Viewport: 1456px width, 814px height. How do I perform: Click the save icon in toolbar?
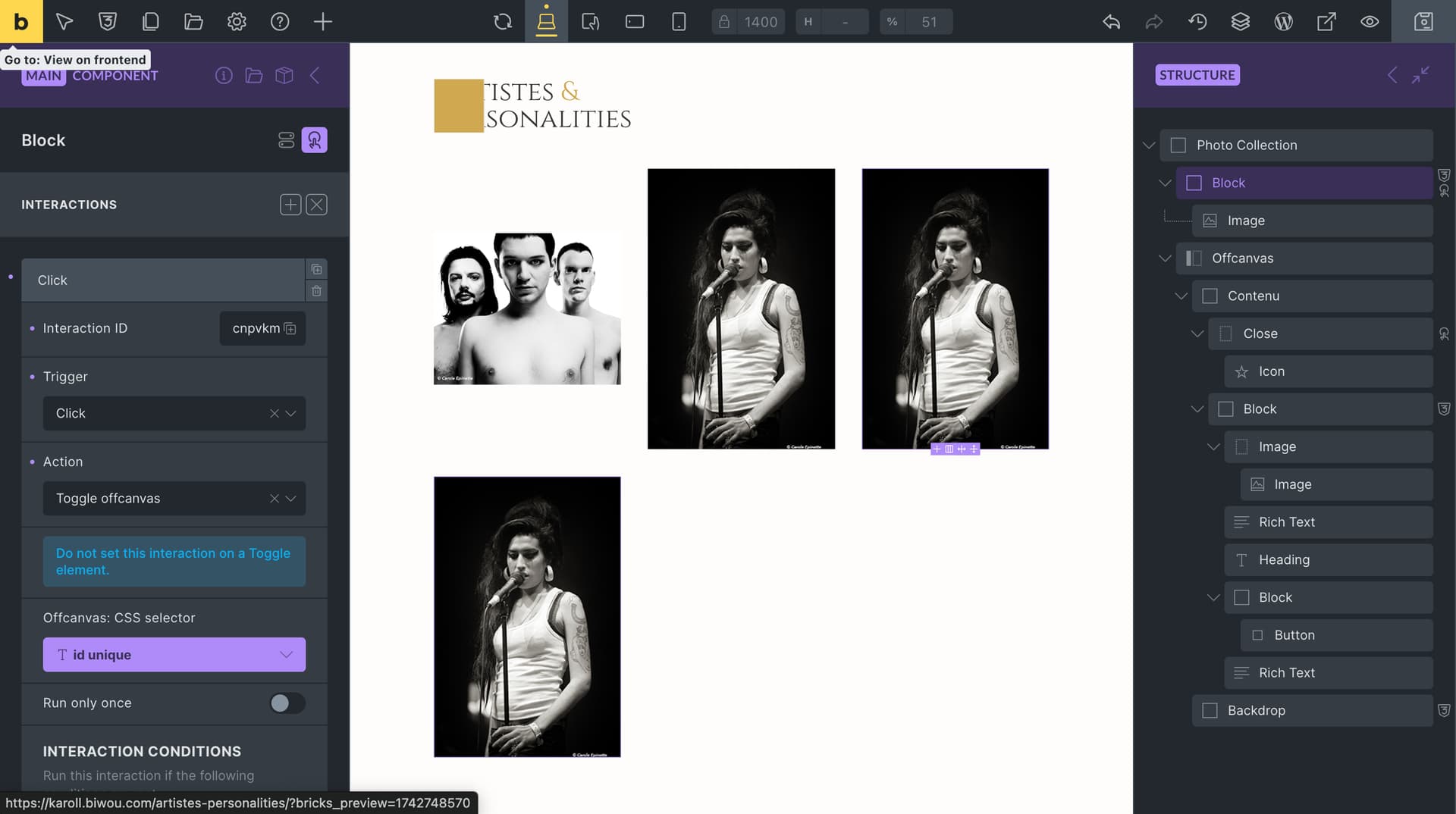click(1423, 21)
